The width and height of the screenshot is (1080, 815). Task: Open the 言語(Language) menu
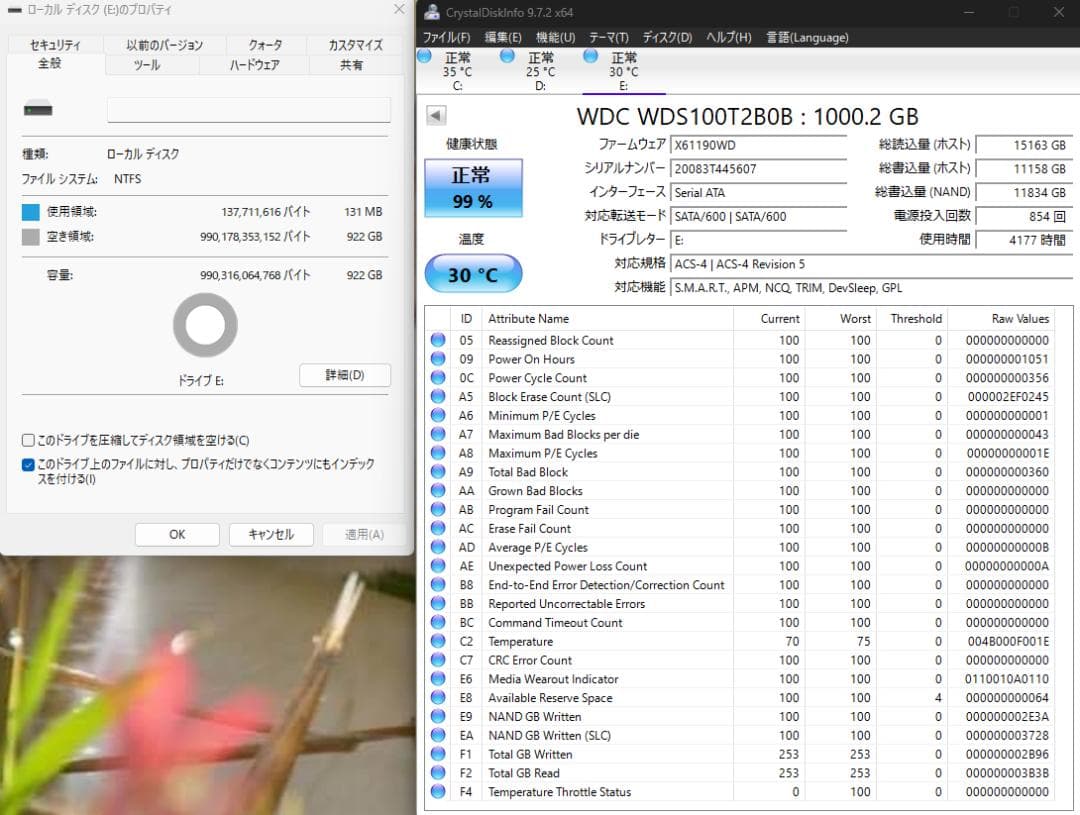[x=805, y=37]
